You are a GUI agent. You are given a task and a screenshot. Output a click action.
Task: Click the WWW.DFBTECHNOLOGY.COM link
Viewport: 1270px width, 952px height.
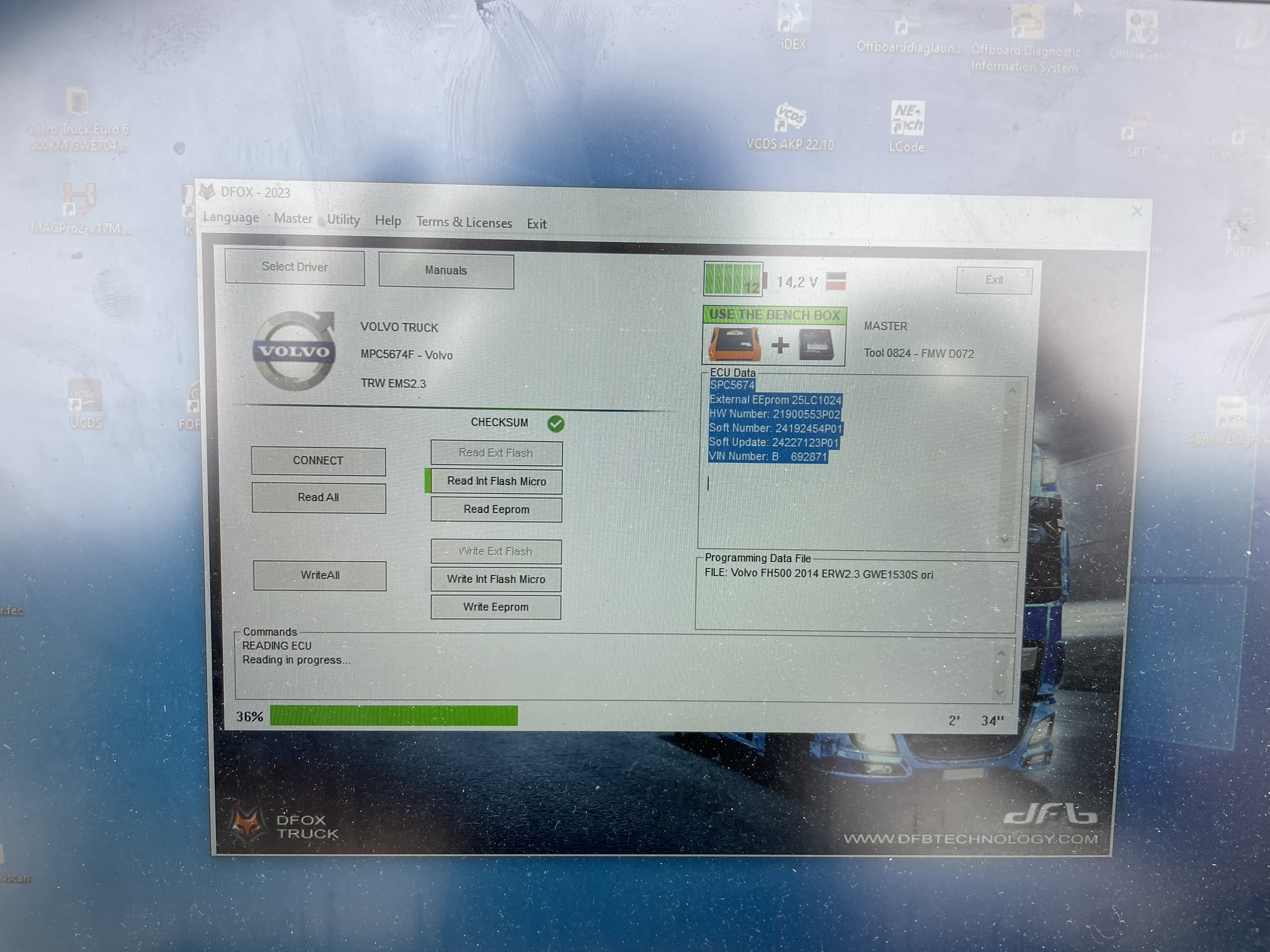pos(970,839)
